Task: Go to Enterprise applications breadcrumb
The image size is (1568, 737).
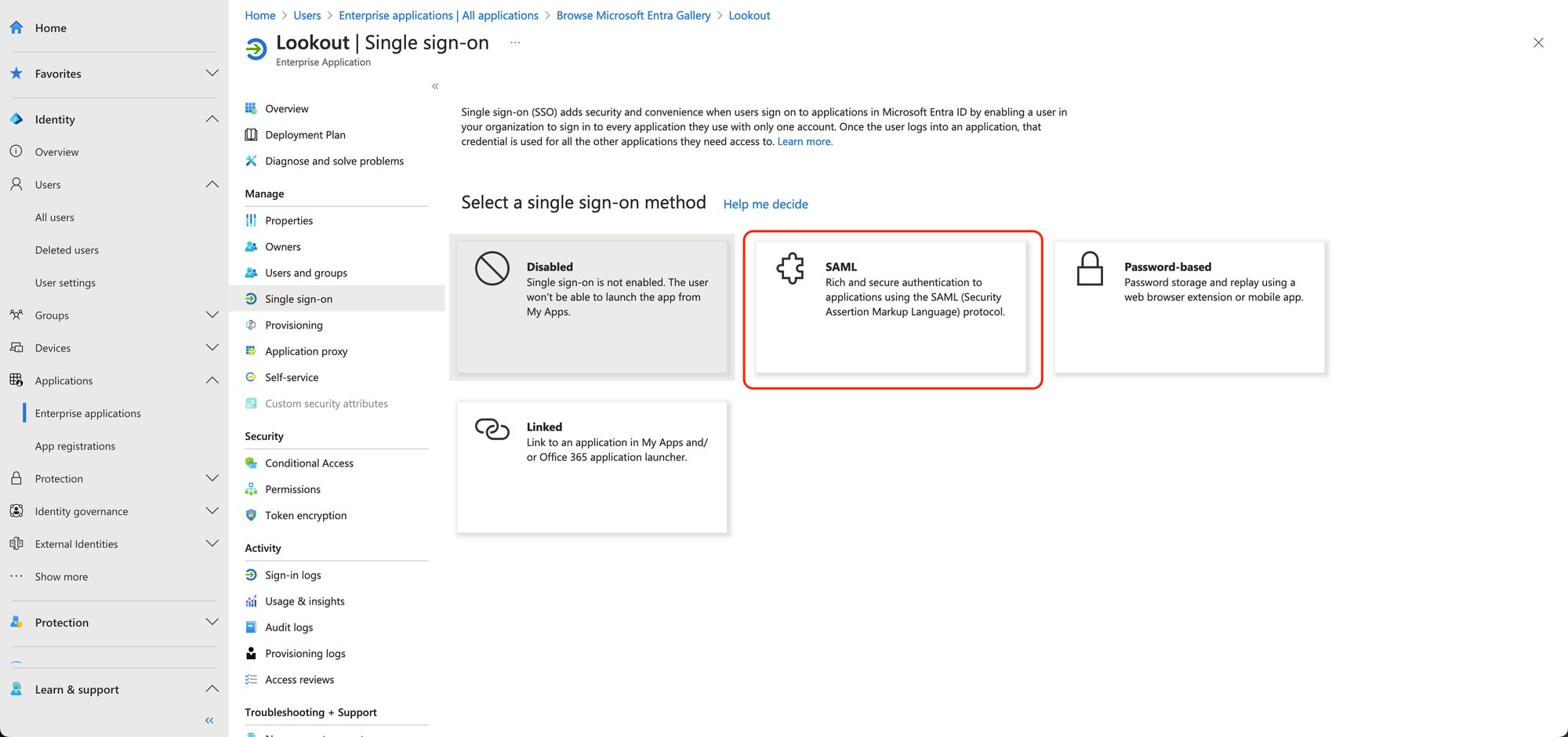Action: click(438, 15)
